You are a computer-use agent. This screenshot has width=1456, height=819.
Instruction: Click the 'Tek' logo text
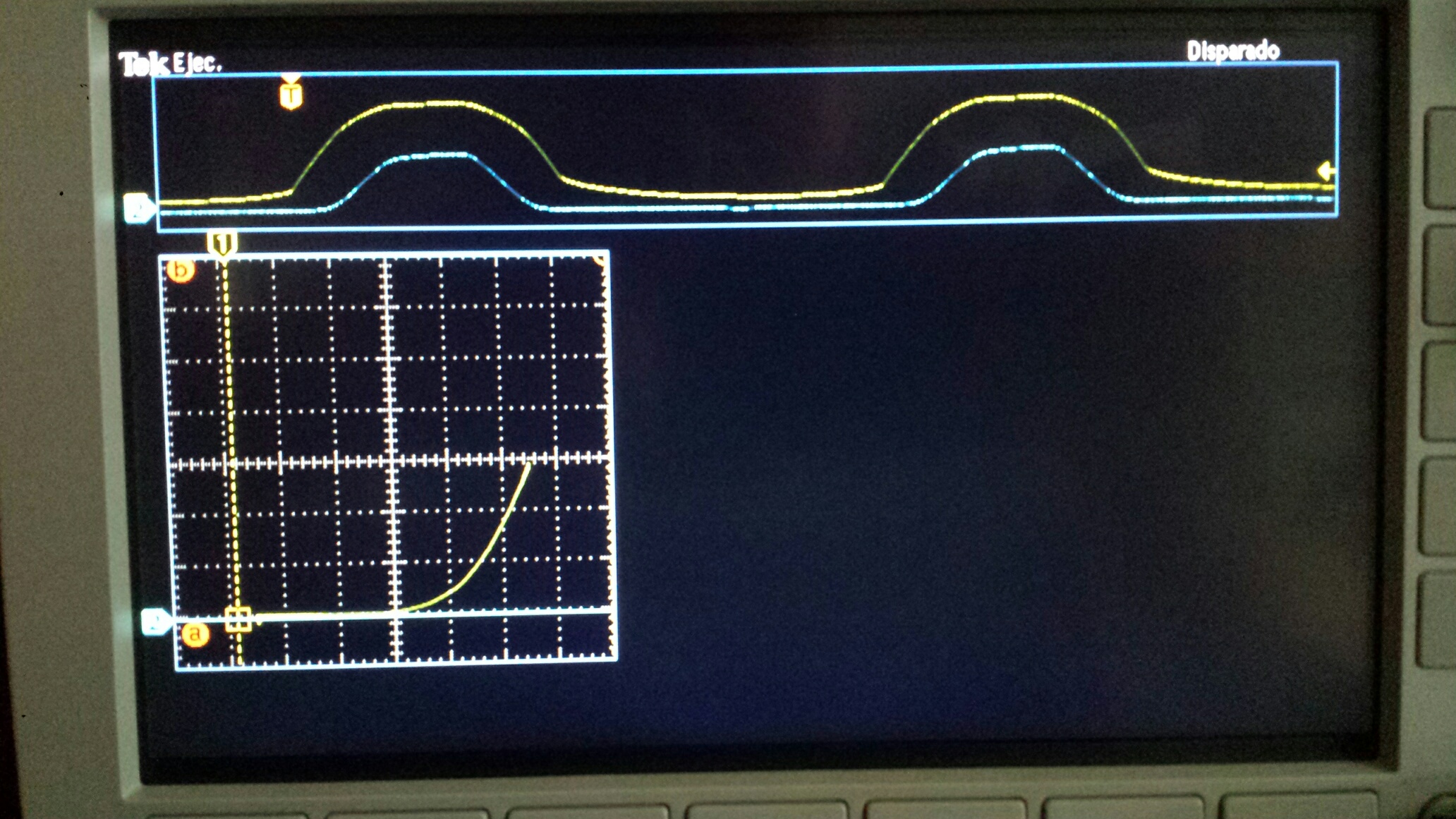point(144,64)
